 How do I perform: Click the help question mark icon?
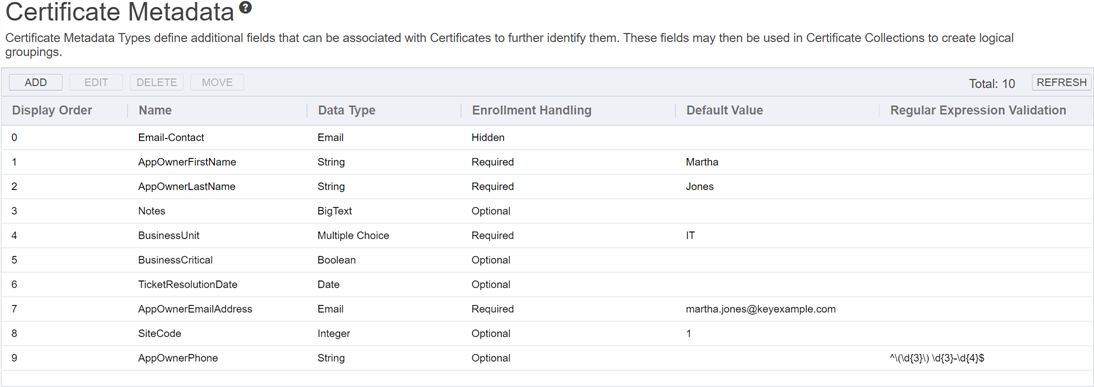[245, 8]
